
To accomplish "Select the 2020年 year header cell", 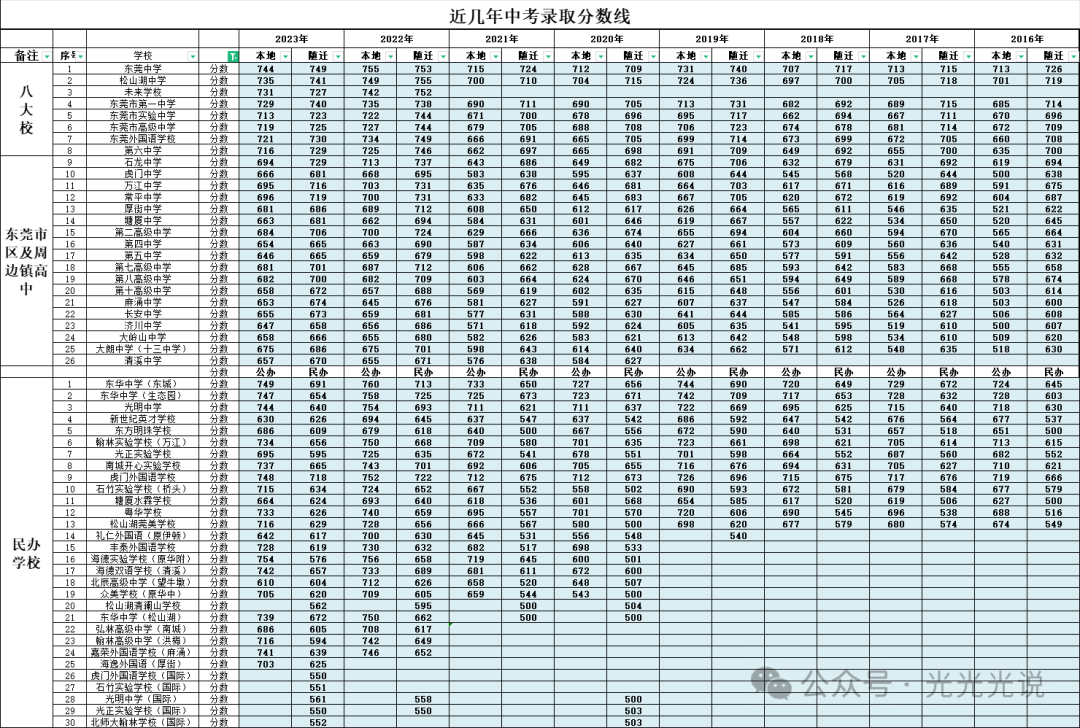I will coord(607,39).
